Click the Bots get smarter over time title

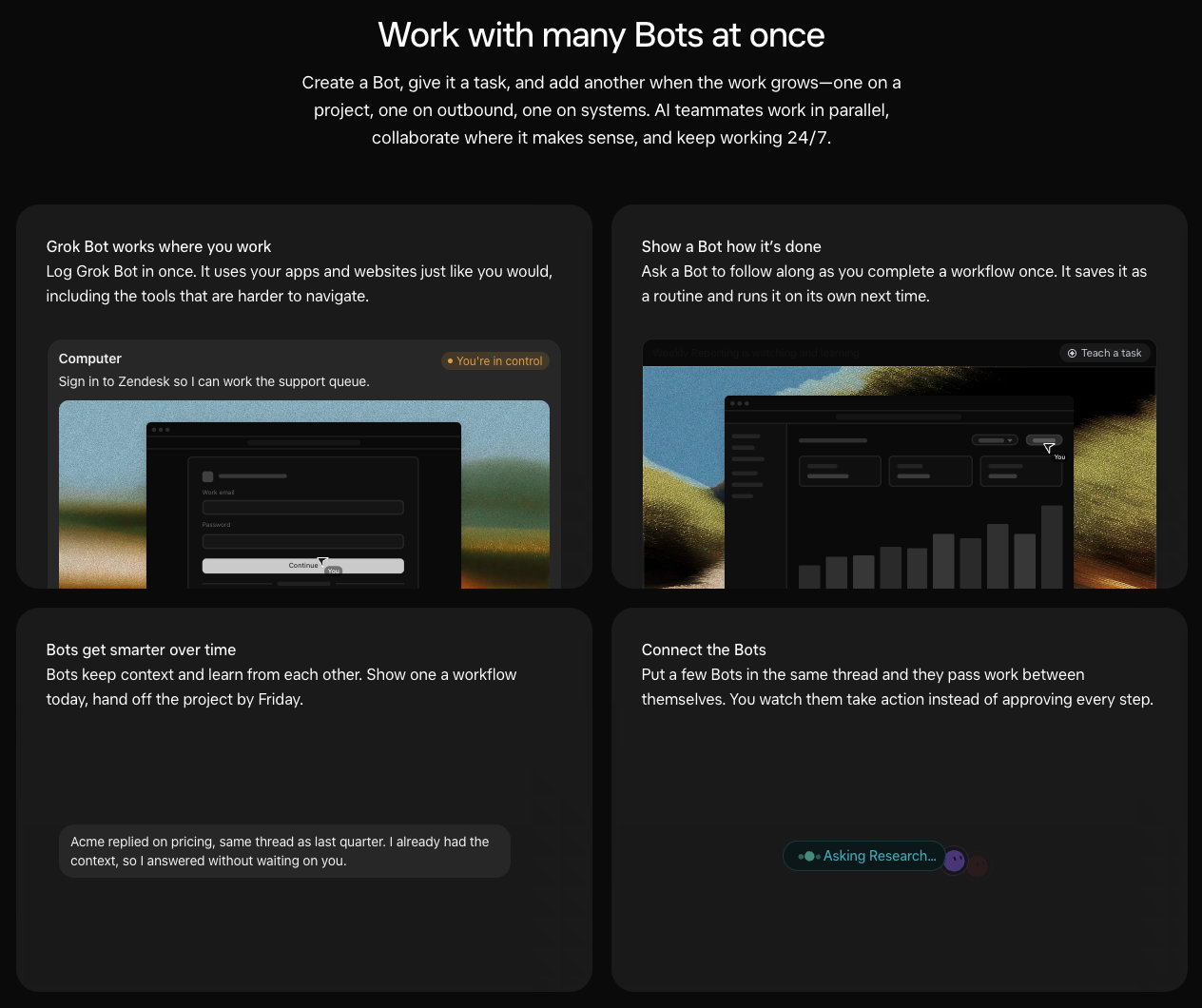[141, 649]
